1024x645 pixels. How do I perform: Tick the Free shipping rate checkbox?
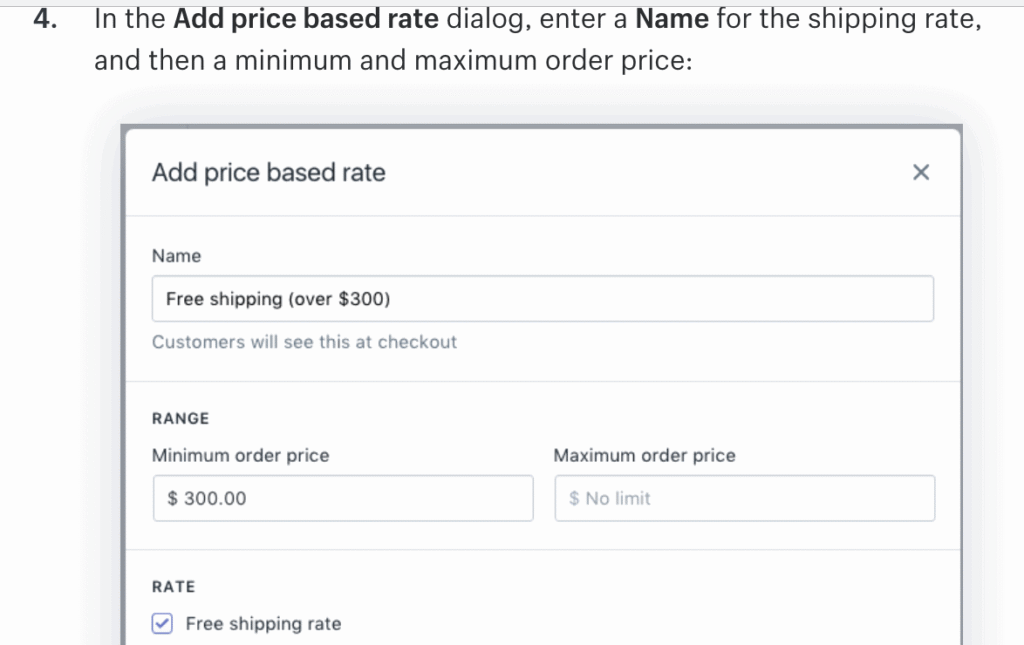click(x=162, y=624)
